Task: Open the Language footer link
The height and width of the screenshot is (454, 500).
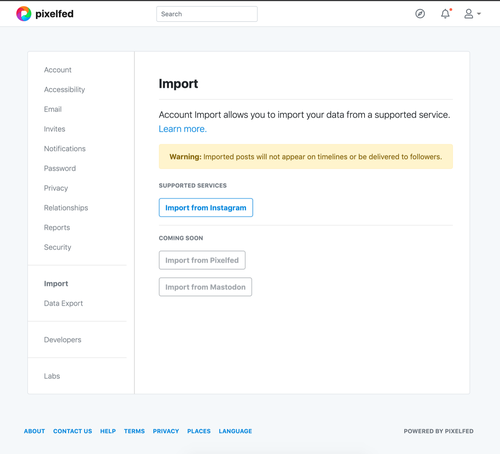Action: (x=235, y=431)
